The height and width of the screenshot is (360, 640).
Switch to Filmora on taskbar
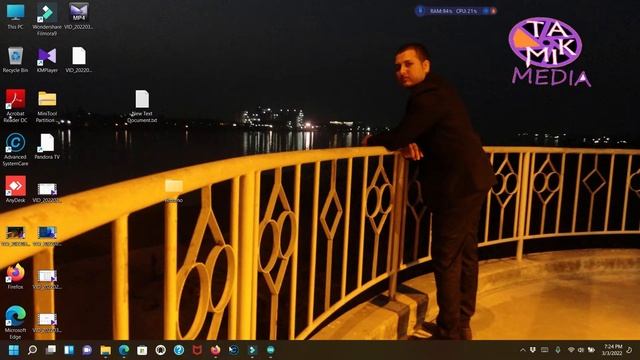(252, 350)
